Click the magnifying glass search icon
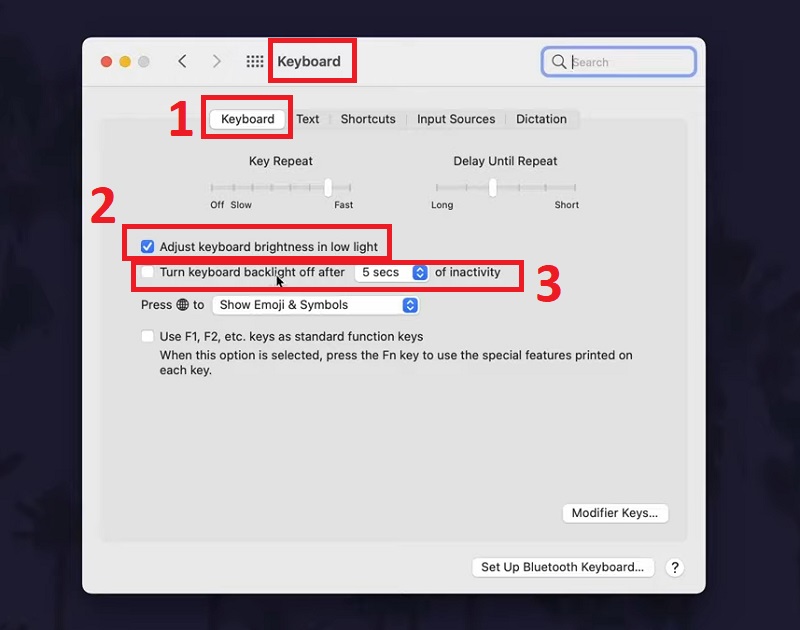800x630 pixels. click(558, 62)
